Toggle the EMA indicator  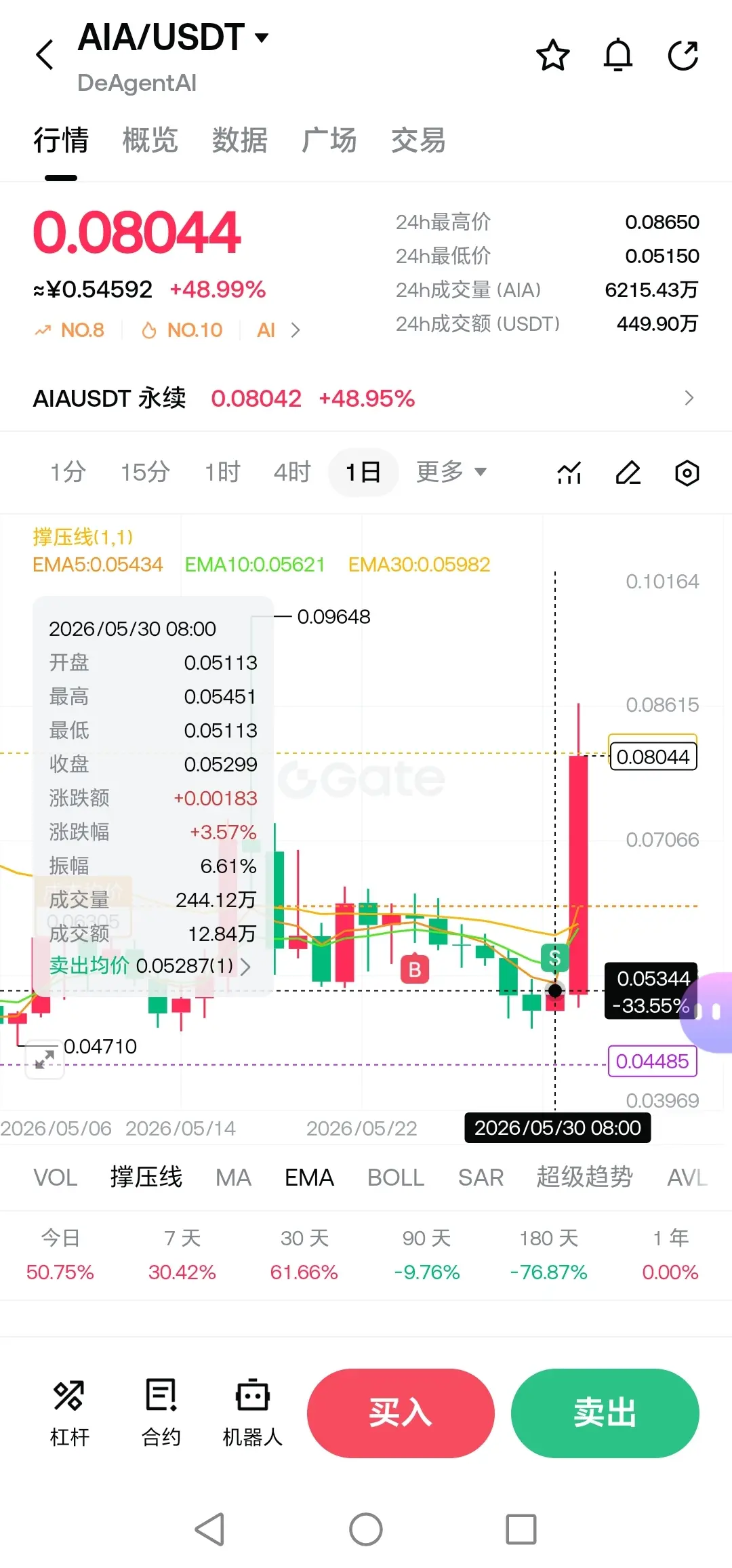click(x=309, y=1178)
